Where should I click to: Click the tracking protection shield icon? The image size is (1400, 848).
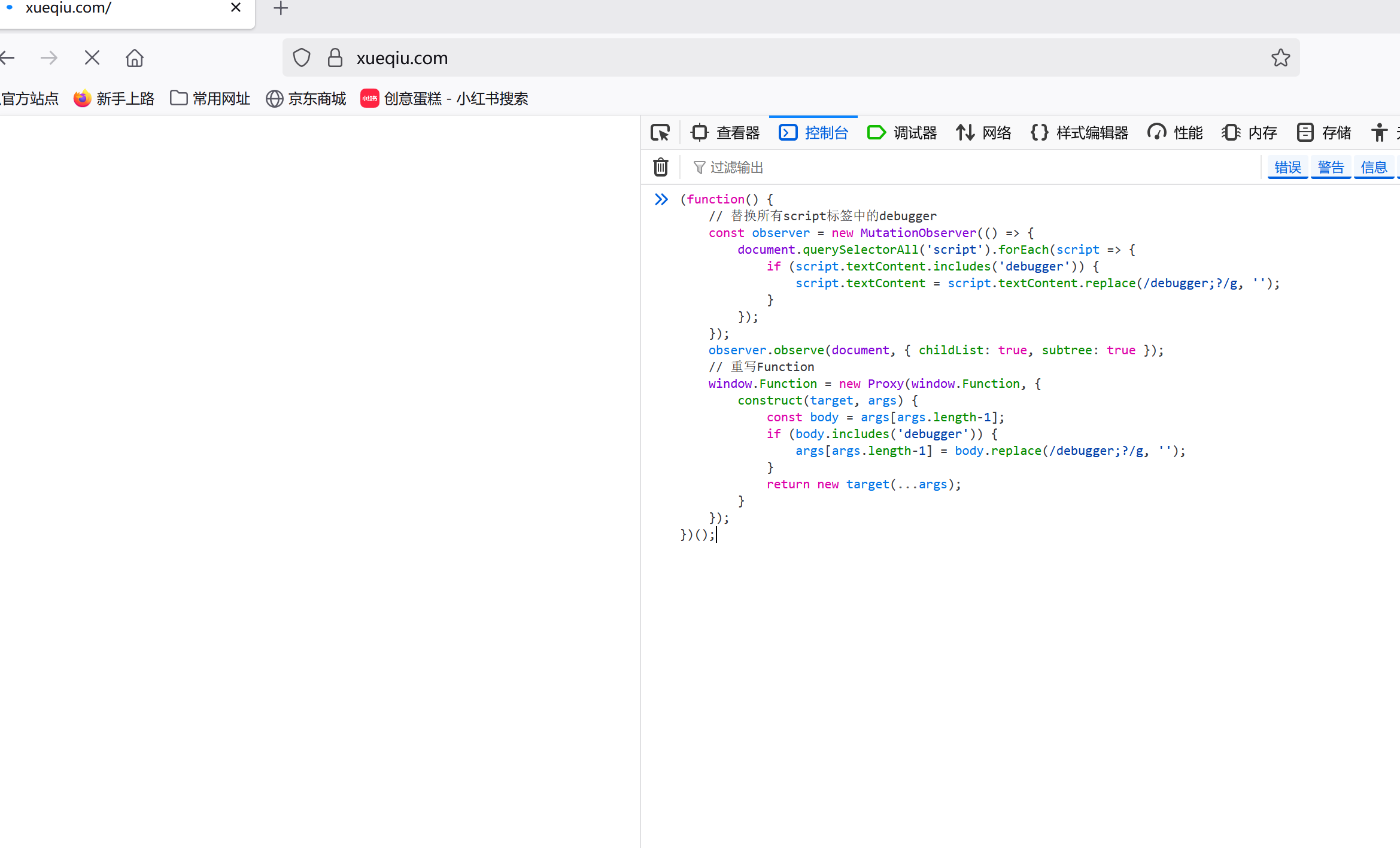pos(302,58)
